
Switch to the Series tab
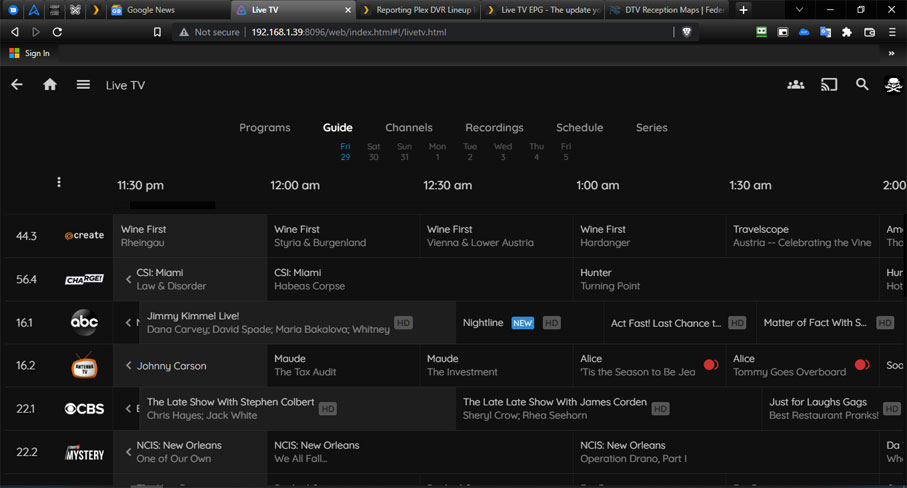point(652,128)
